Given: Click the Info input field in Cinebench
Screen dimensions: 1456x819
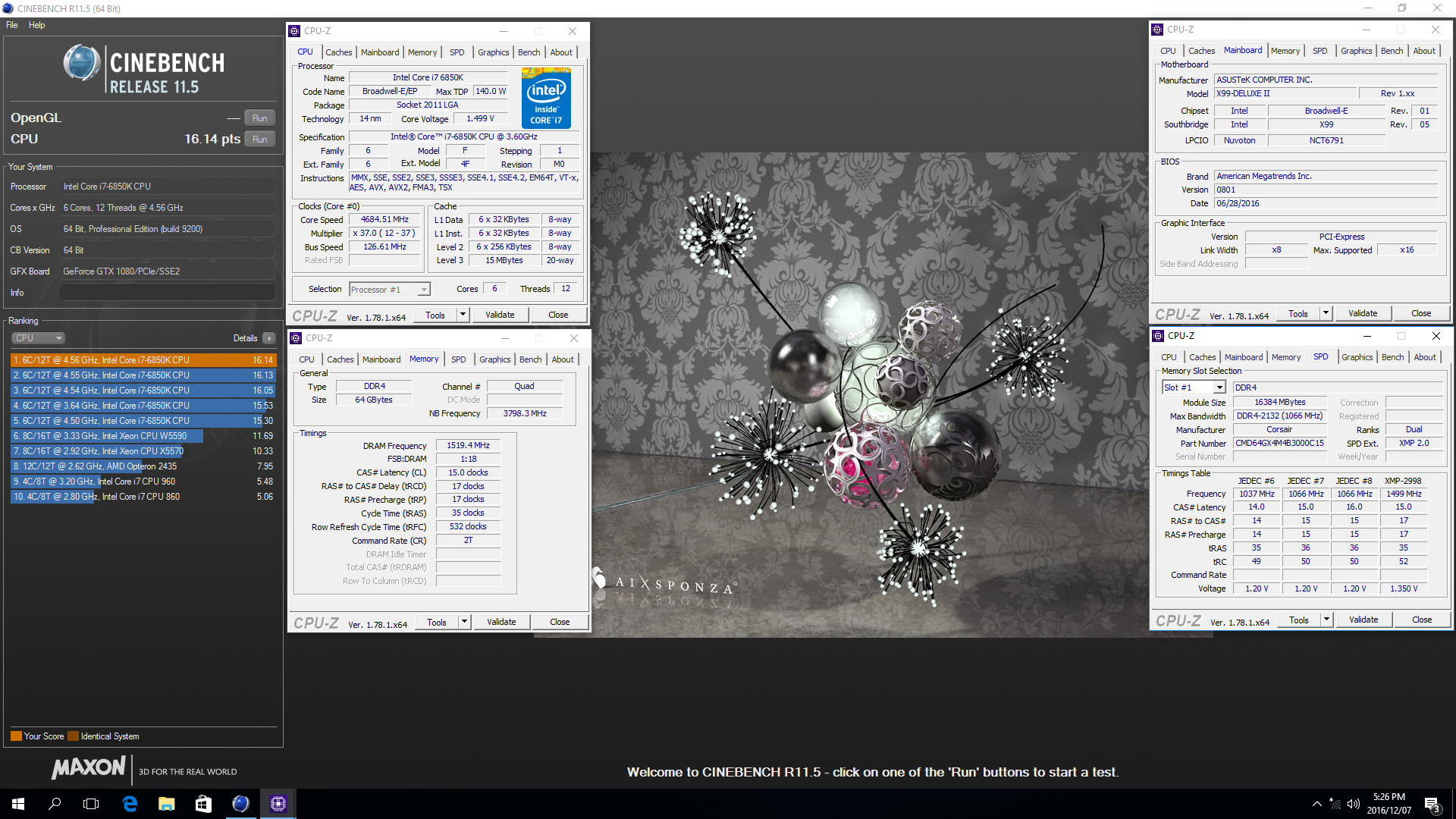Looking at the screenshot, I should pyautogui.click(x=168, y=293).
